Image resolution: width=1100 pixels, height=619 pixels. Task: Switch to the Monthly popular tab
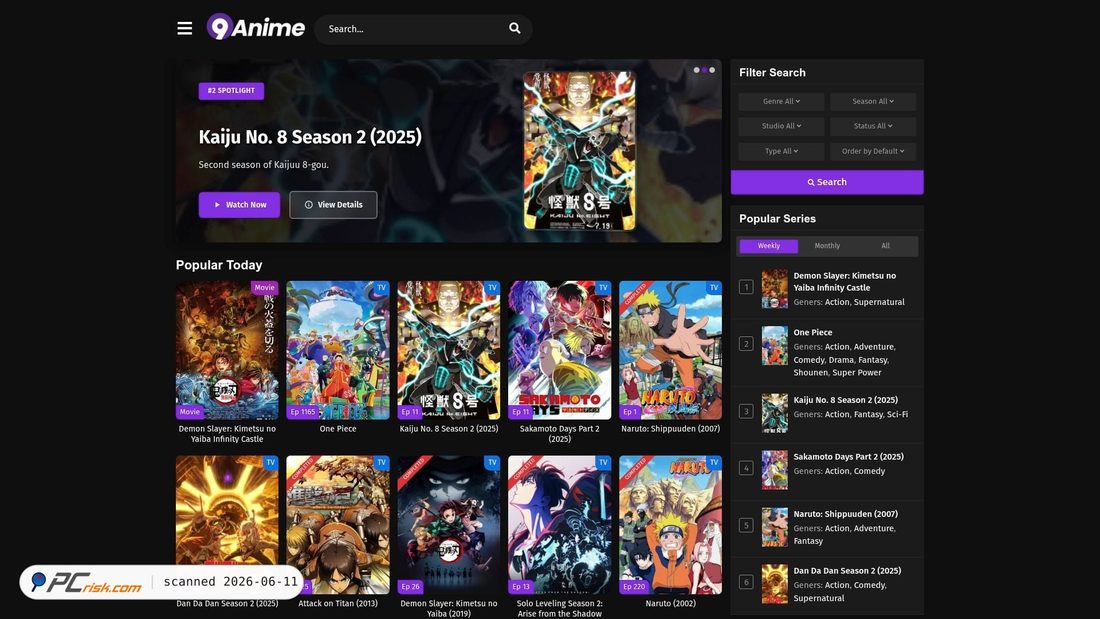coord(827,246)
